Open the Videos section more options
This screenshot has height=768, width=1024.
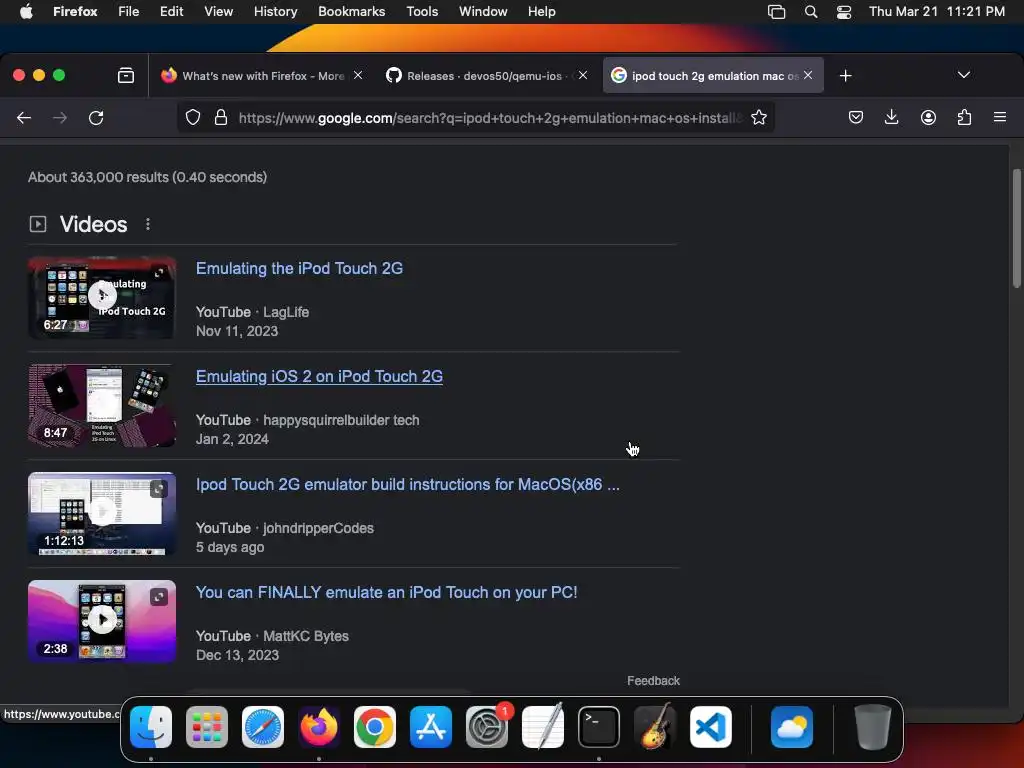pyautogui.click(x=148, y=224)
